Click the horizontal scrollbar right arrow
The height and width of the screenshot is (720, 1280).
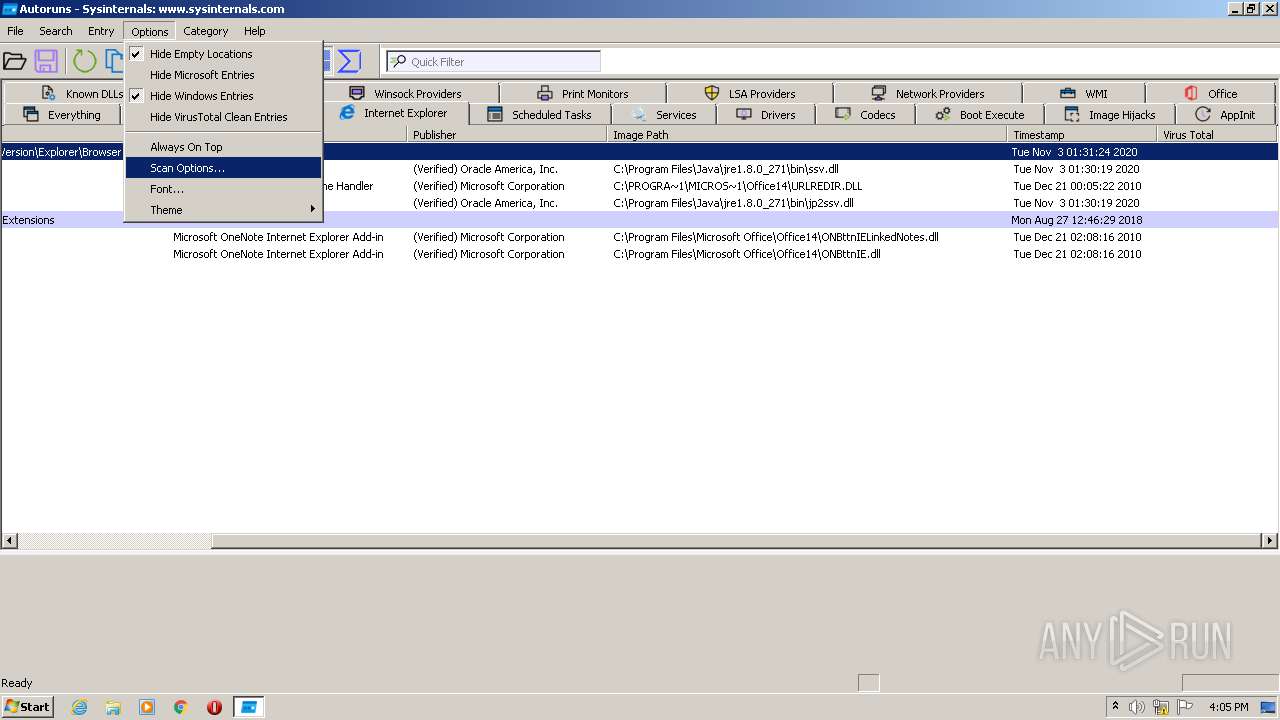[x=1270, y=541]
